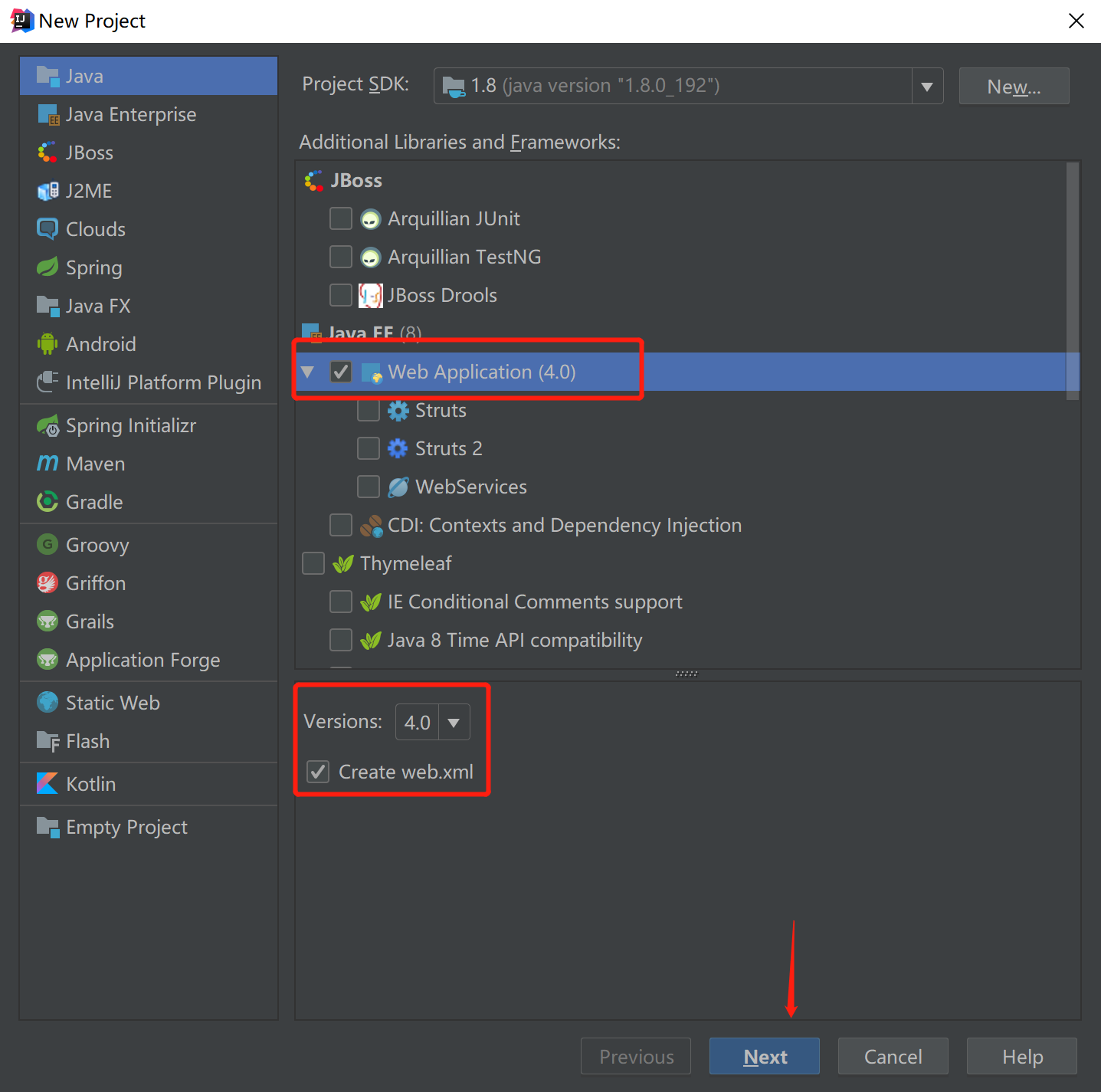The width and height of the screenshot is (1101, 1092).
Task: Enable the Arquillian TestNG checkbox
Action: click(x=341, y=257)
